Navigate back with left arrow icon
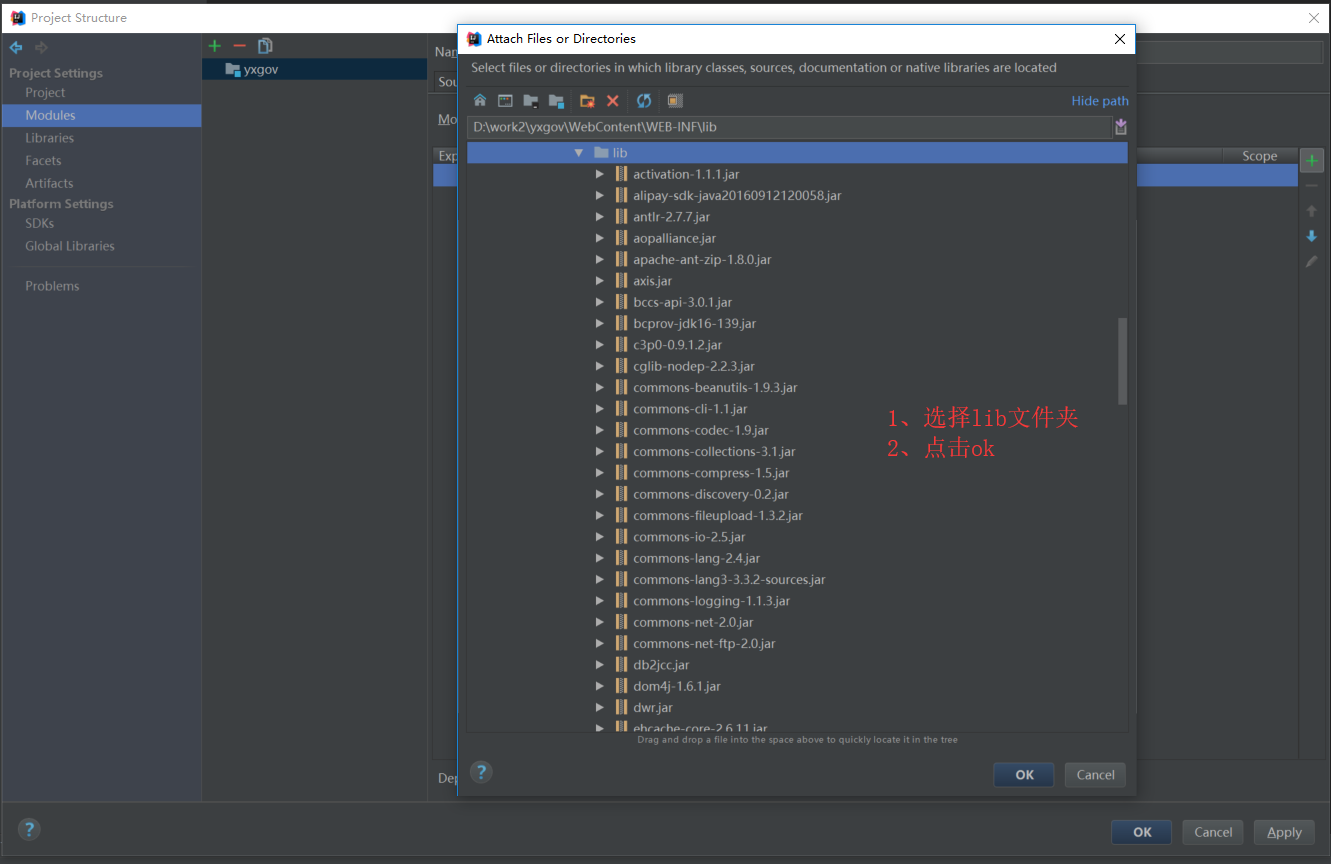Viewport: 1331px width, 864px height. point(16,47)
